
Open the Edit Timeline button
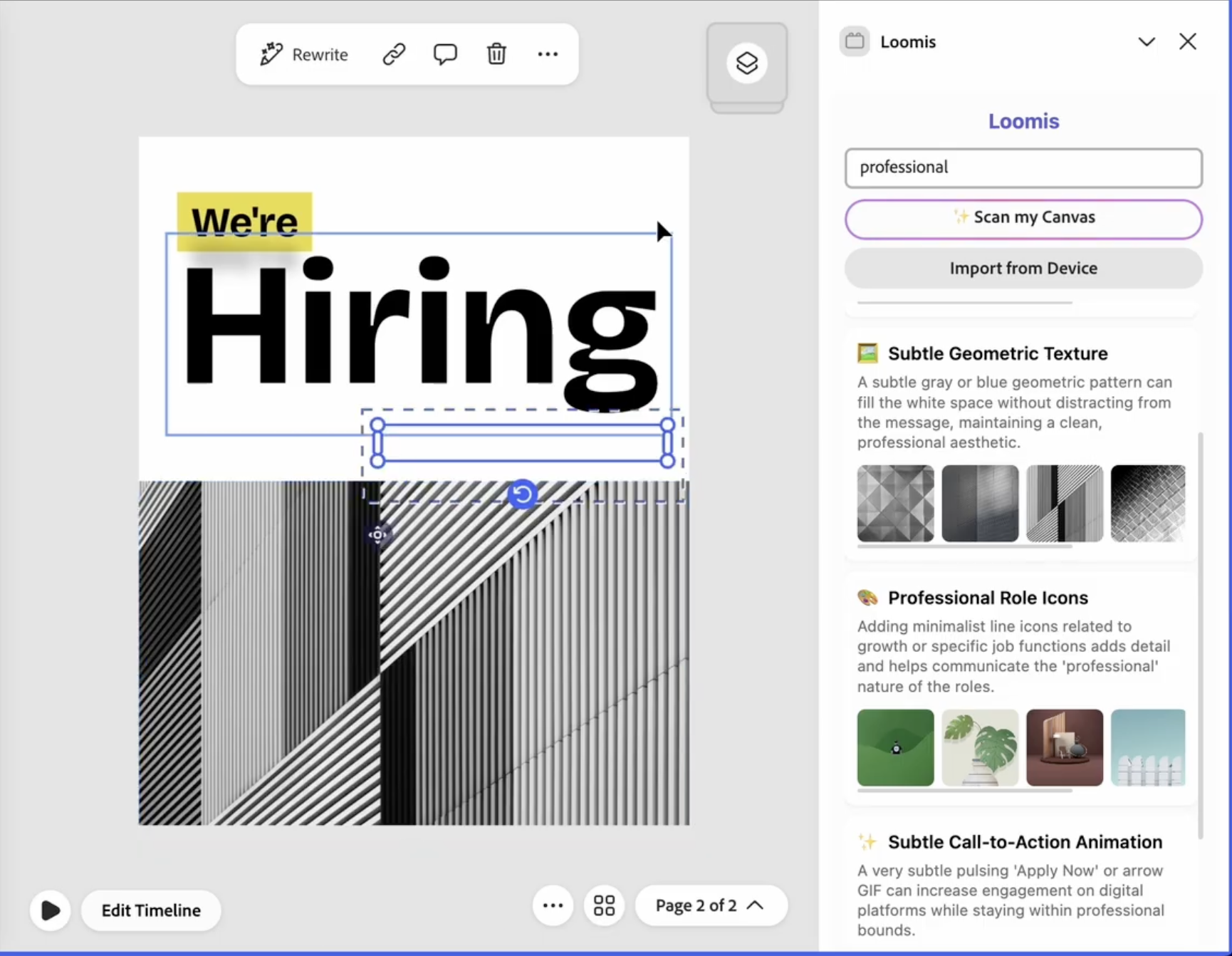click(151, 910)
